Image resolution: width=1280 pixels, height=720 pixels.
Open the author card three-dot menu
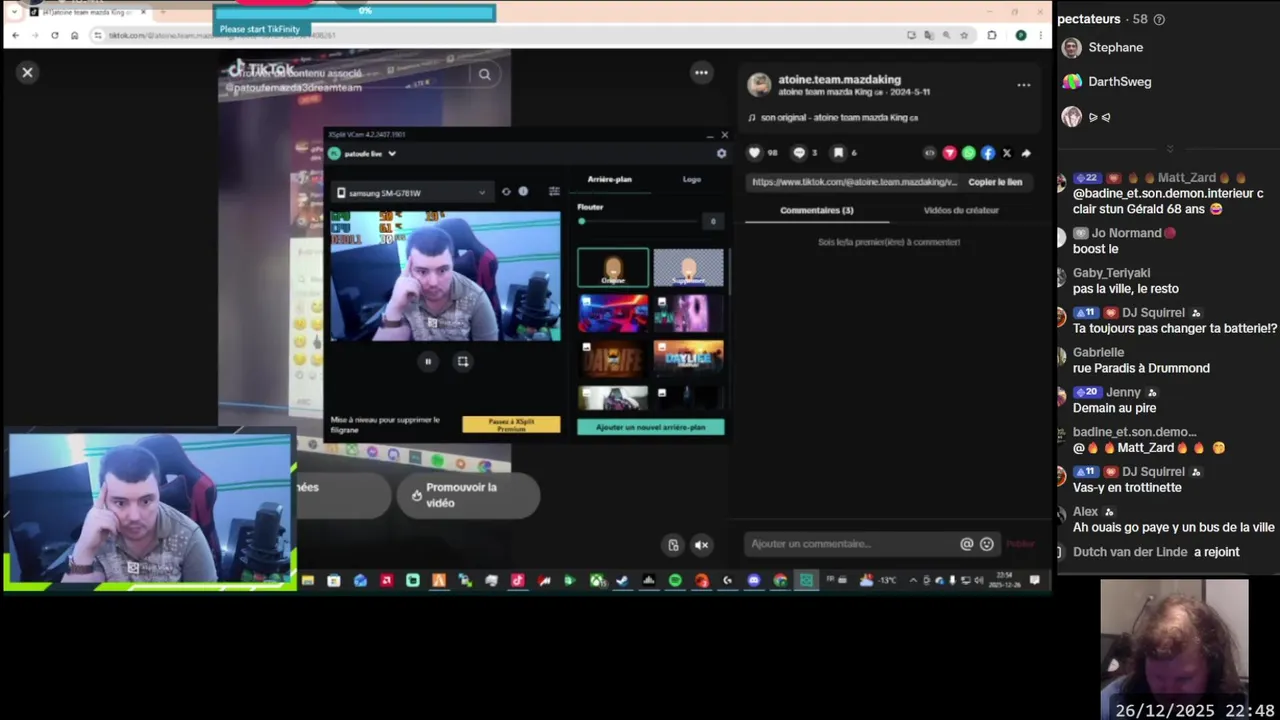(x=1024, y=85)
